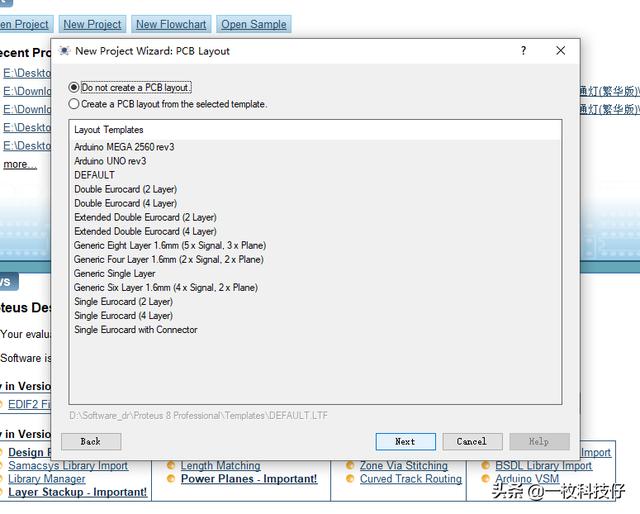Viewport: 640px width, 514px height.
Task: Open Zone Via Stitching link
Action: (x=404, y=465)
